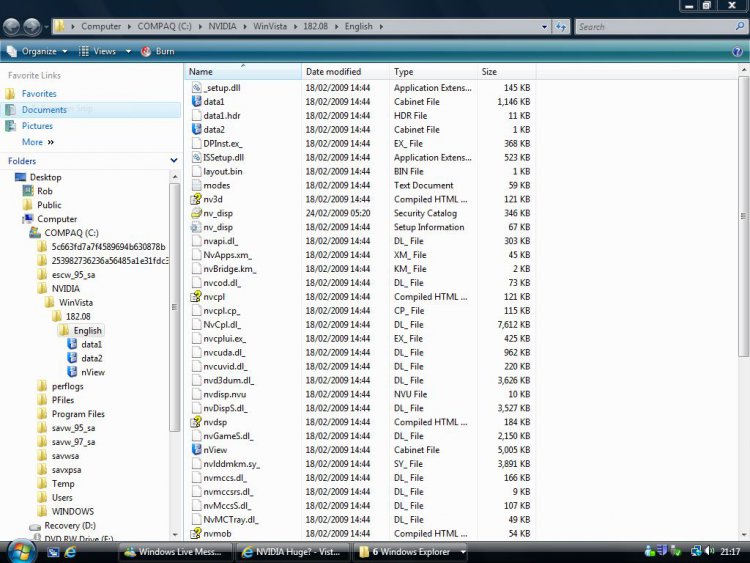The height and width of the screenshot is (563, 750).
Task: Click the Burn toolbar button
Action: [x=158, y=51]
